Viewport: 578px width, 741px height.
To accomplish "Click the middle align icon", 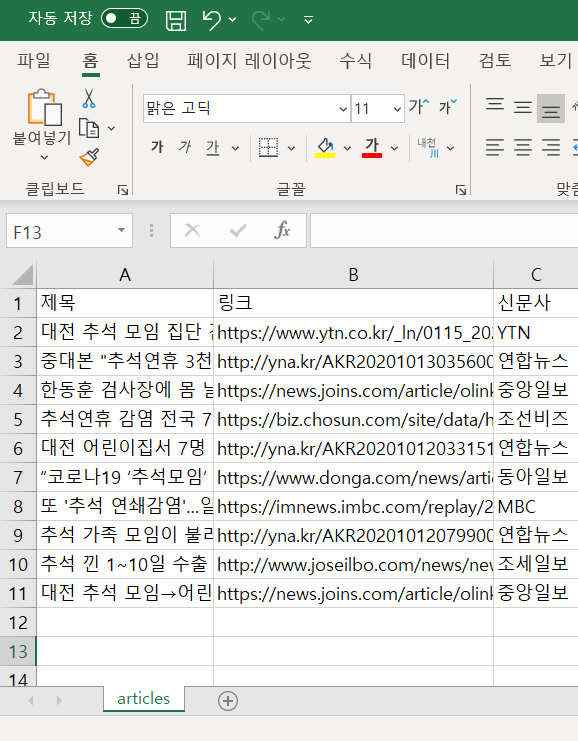I will 523,107.
